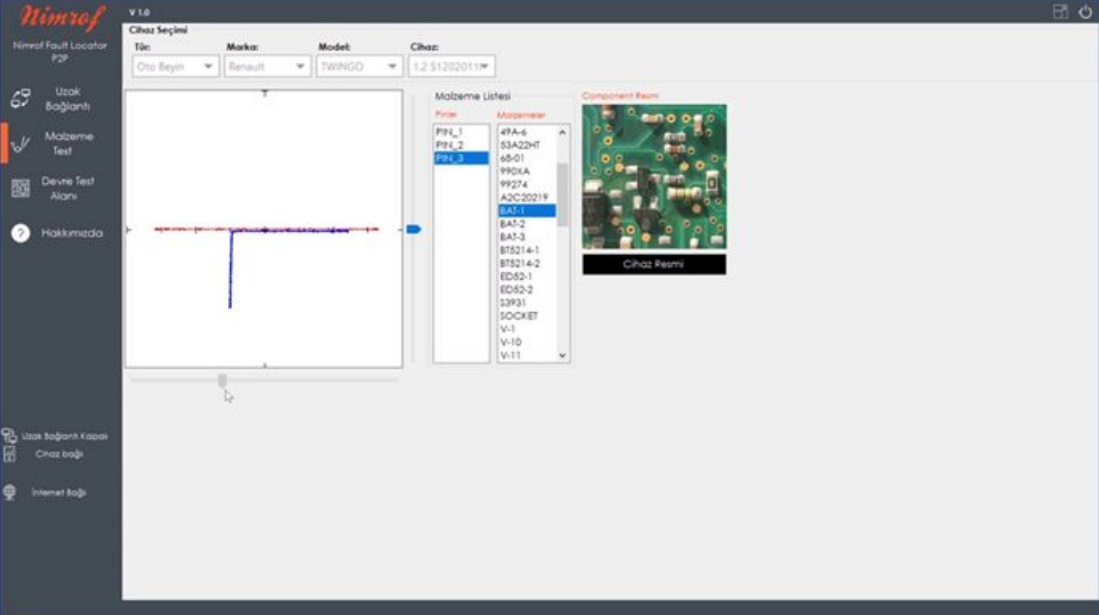Image resolution: width=1099 pixels, height=615 pixels.
Task: Select material BT5214-2
Action: coord(527,264)
